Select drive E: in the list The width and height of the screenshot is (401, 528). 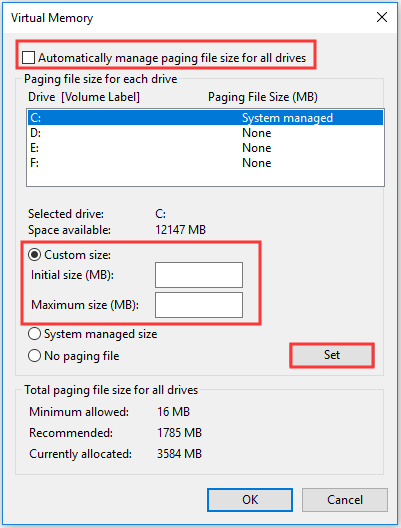tap(205, 148)
